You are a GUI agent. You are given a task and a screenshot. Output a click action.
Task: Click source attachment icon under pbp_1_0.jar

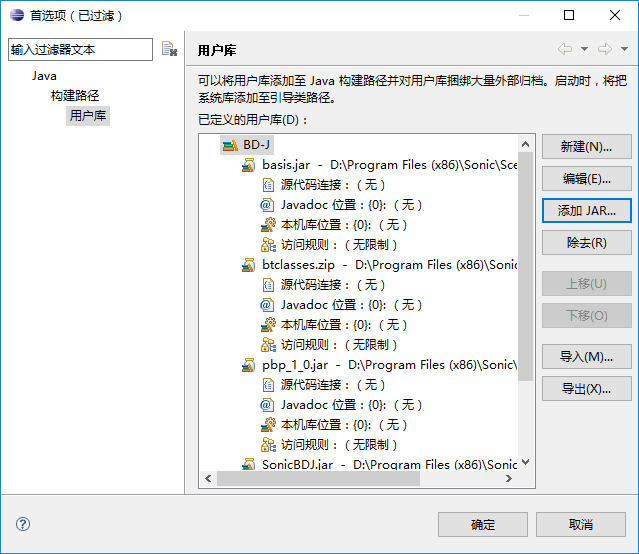(268, 385)
